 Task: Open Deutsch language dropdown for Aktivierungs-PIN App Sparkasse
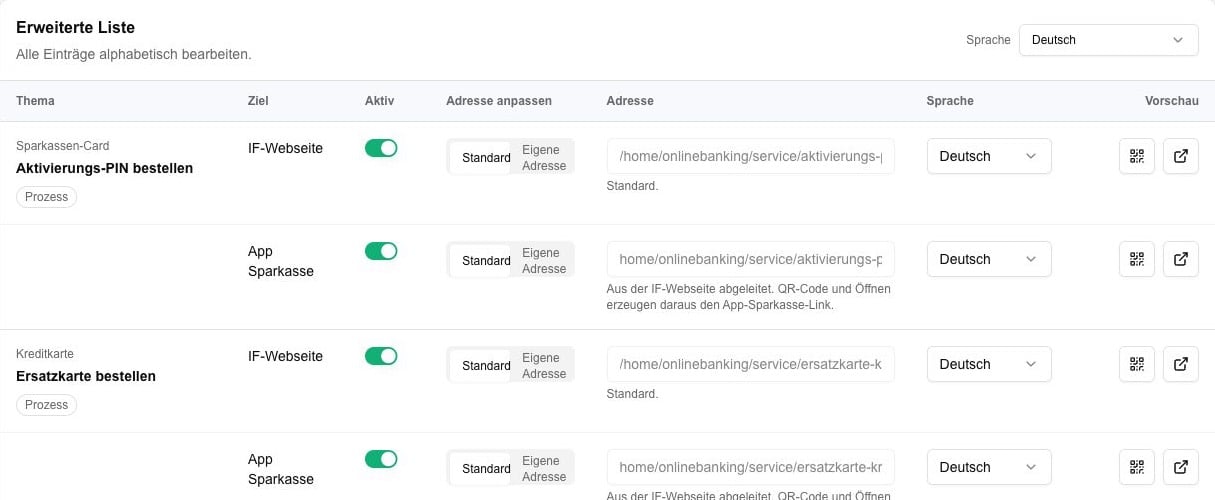pyautogui.click(x=989, y=259)
